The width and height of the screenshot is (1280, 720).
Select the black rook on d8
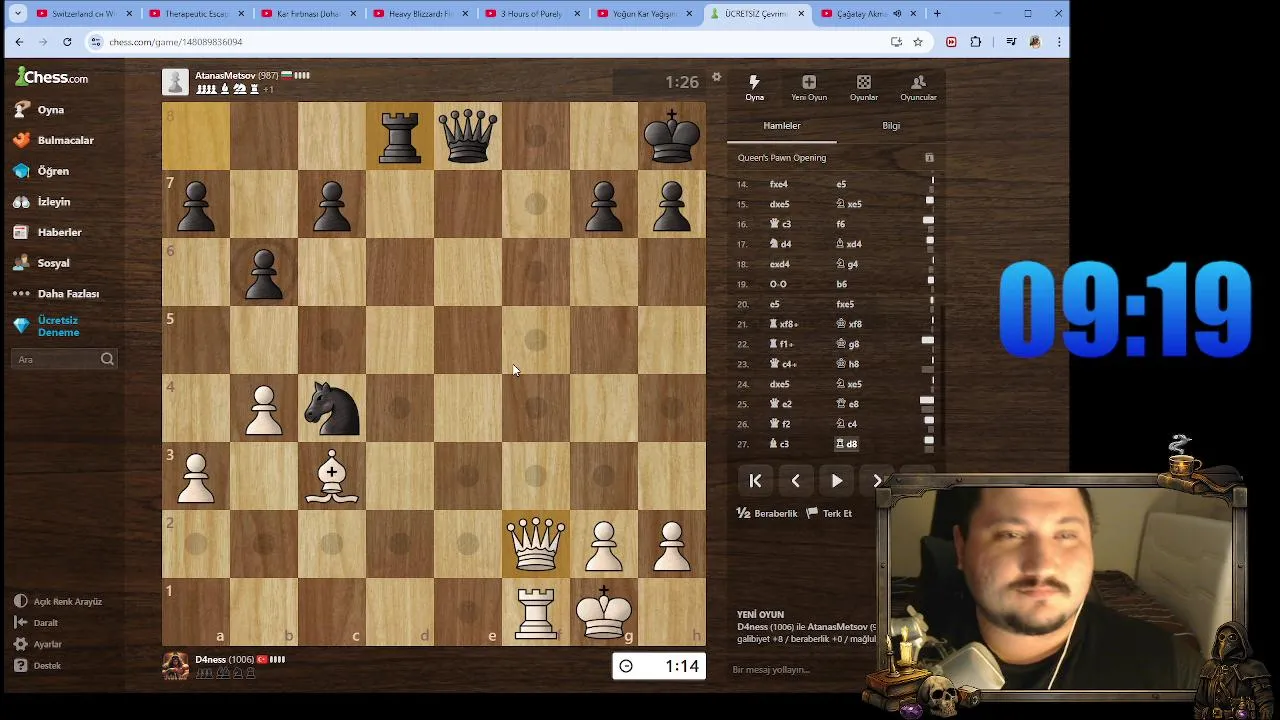pyautogui.click(x=400, y=136)
